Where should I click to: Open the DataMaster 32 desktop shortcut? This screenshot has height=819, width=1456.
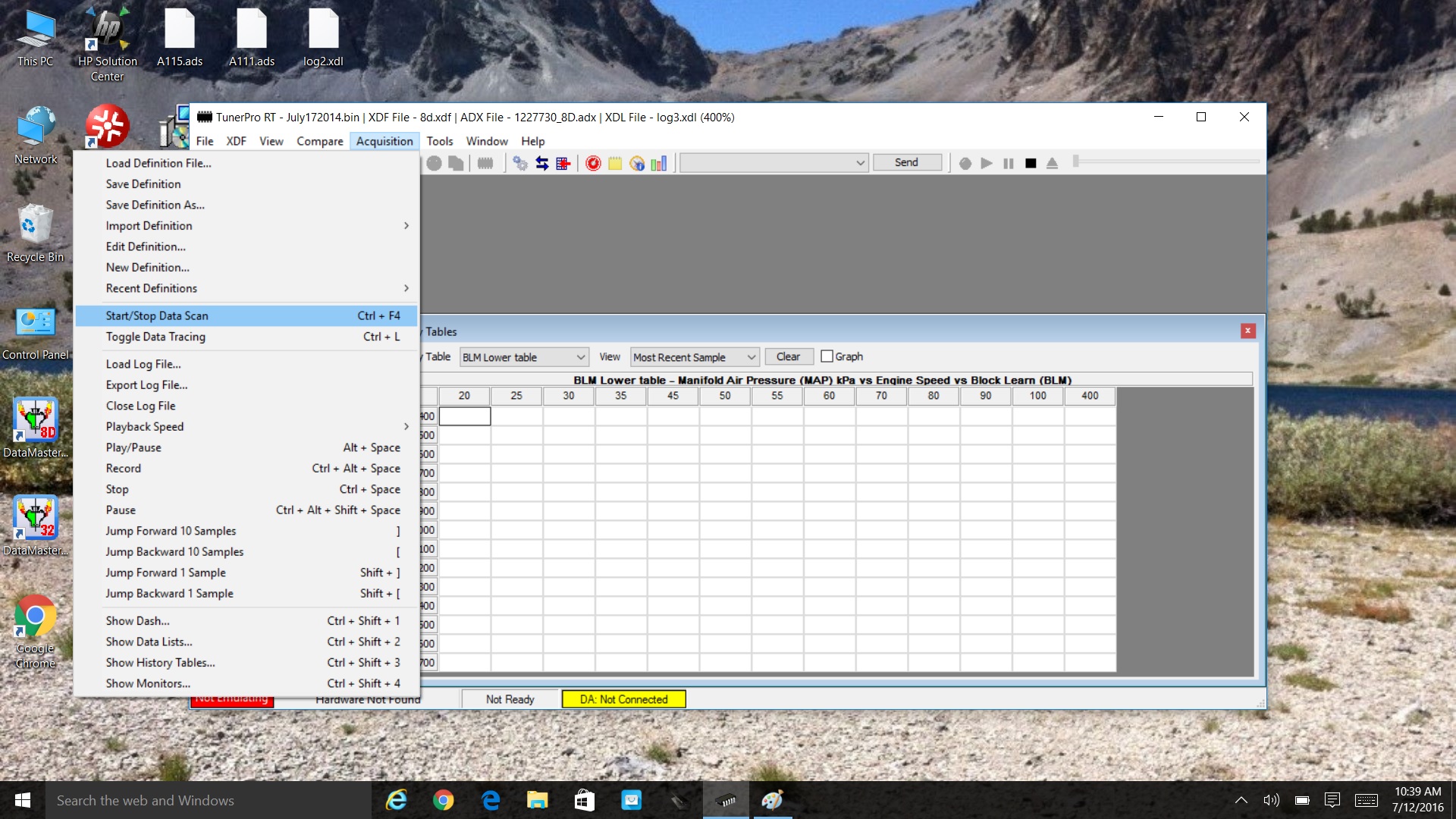click(x=35, y=526)
